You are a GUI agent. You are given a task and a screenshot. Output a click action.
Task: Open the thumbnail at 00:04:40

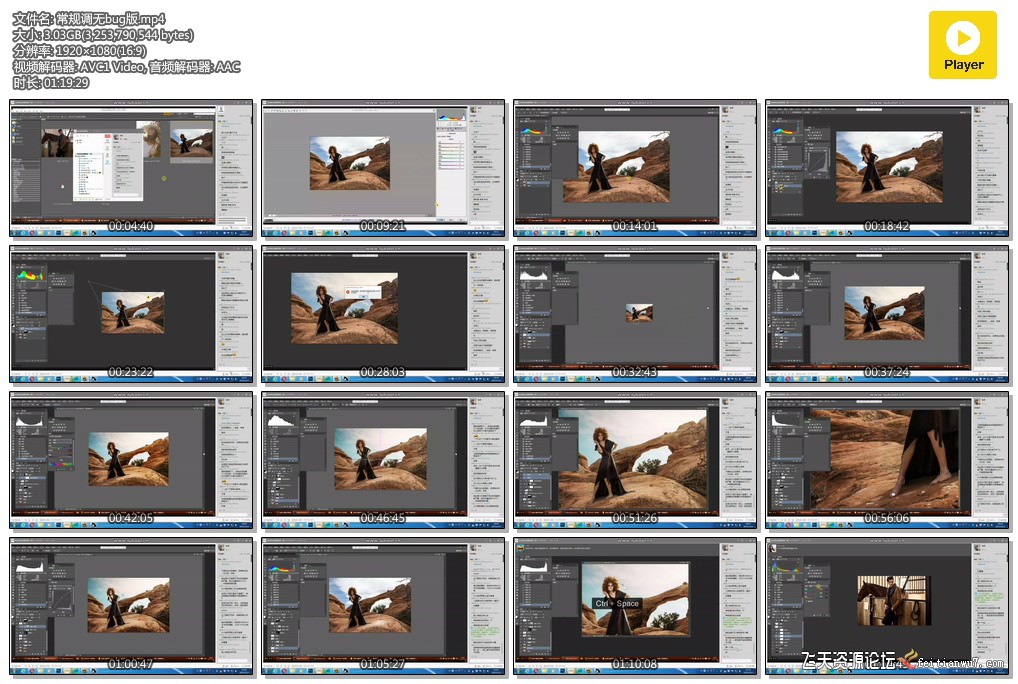pyautogui.click(x=131, y=169)
